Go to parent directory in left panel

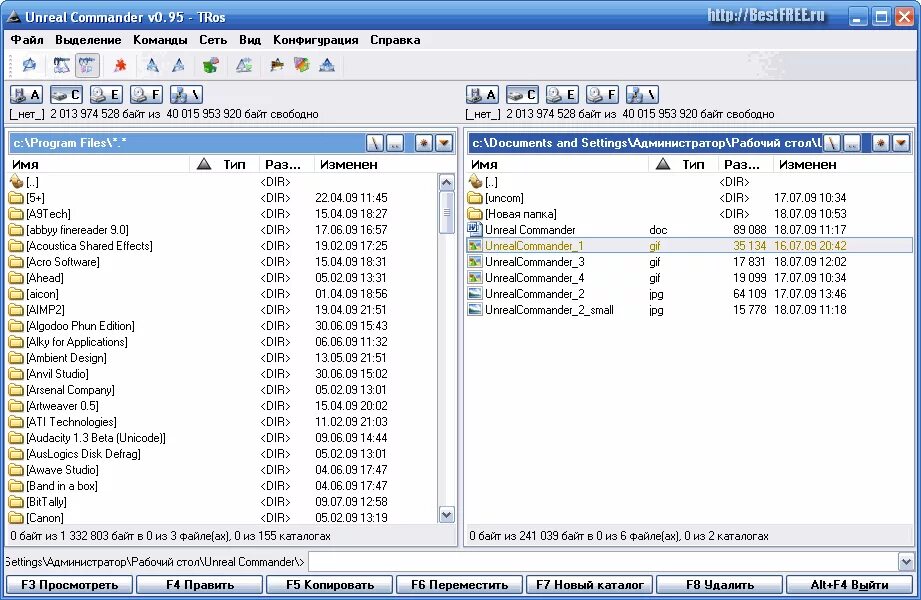(x=395, y=143)
